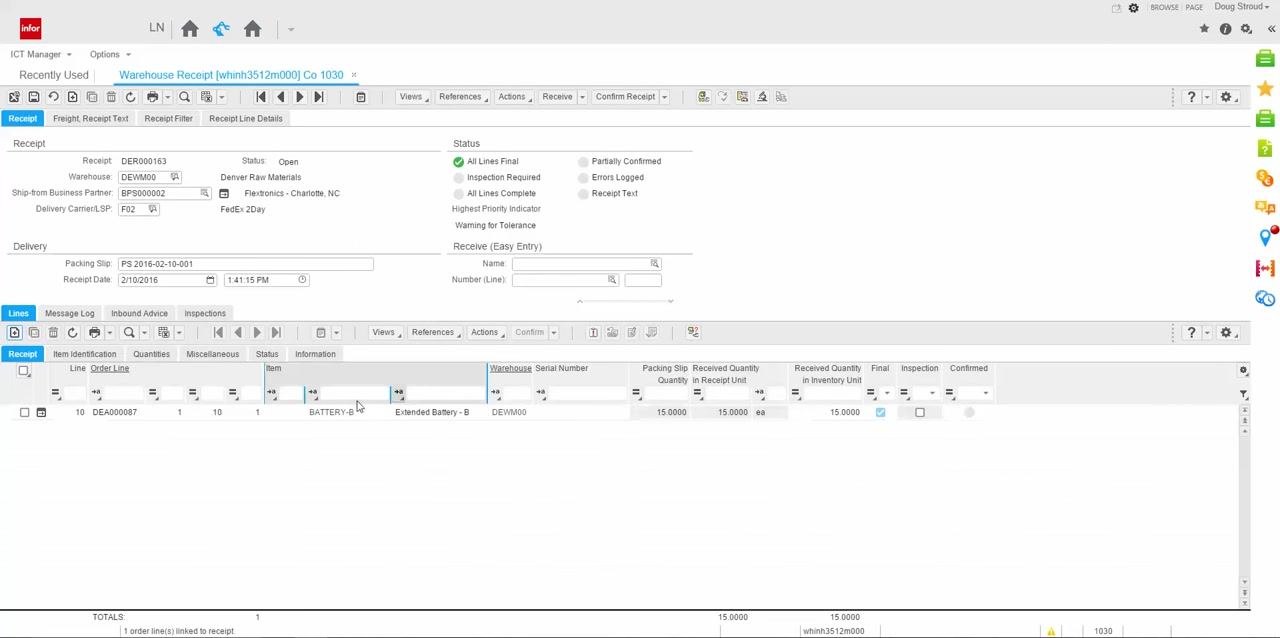
Task: Open the first home icon in header
Action: click(190, 29)
